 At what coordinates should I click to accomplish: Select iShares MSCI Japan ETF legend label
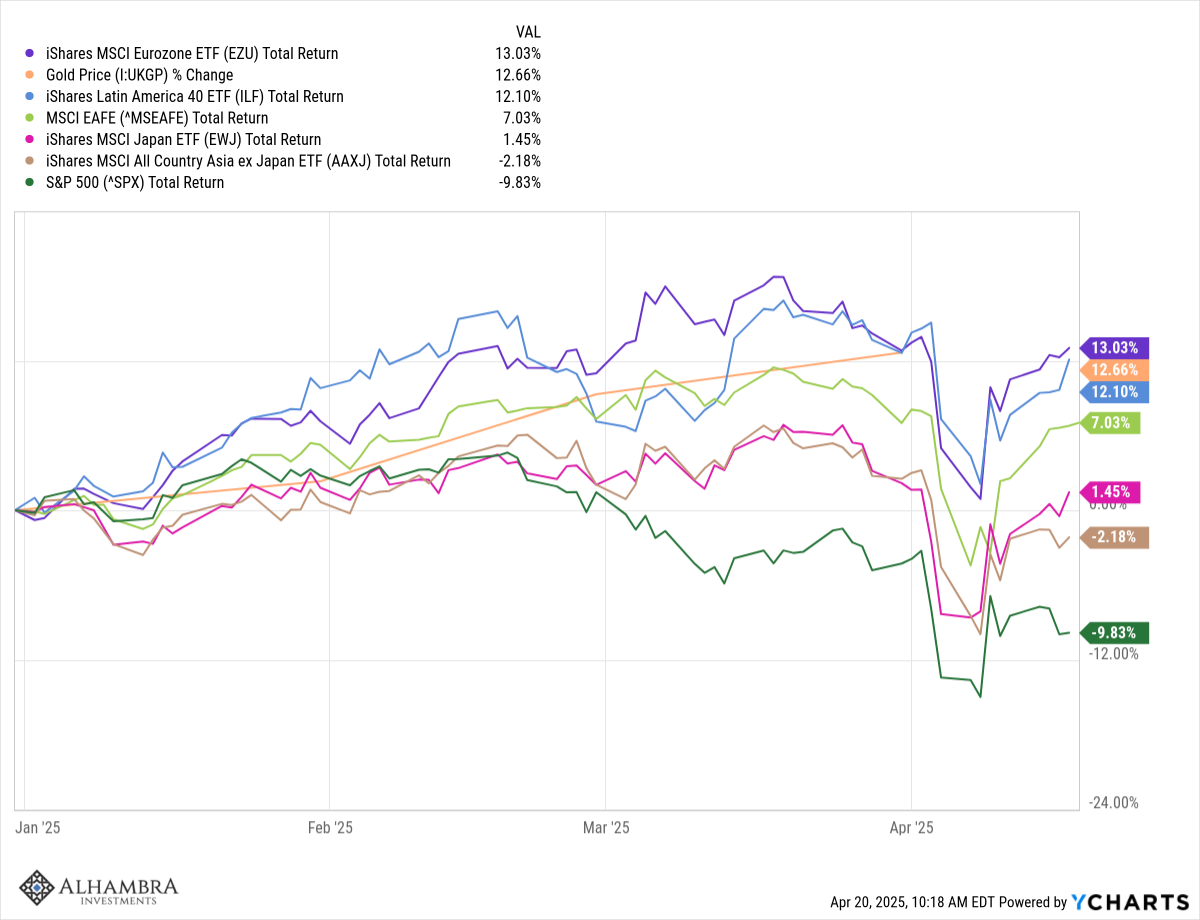click(x=184, y=140)
